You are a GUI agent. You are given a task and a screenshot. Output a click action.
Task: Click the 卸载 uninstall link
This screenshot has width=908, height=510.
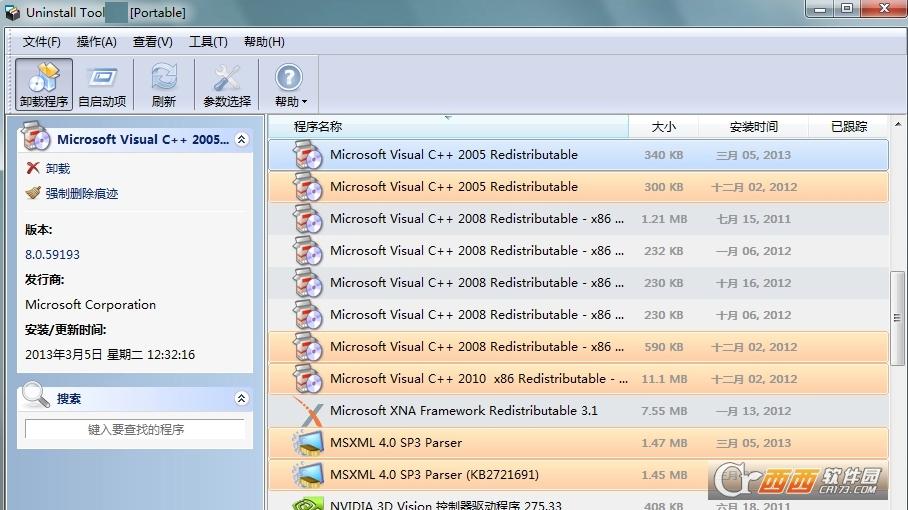pos(58,168)
